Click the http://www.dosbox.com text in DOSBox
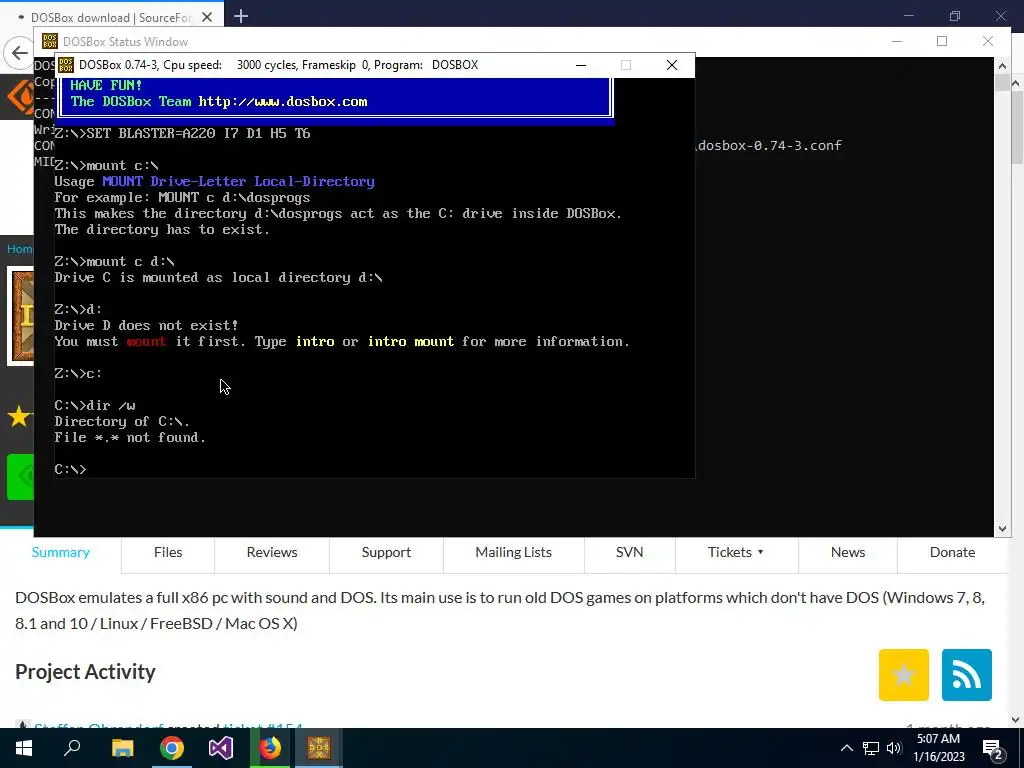 pyautogui.click(x=283, y=102)
